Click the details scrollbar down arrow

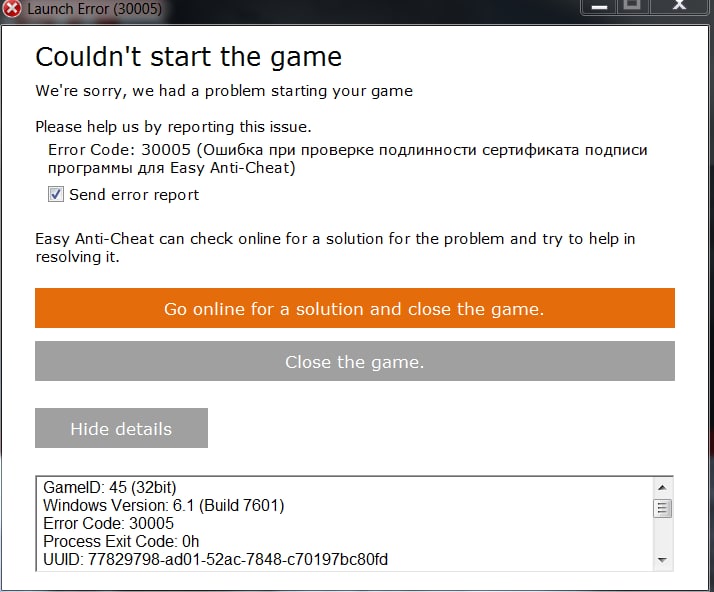click(663, 560)
